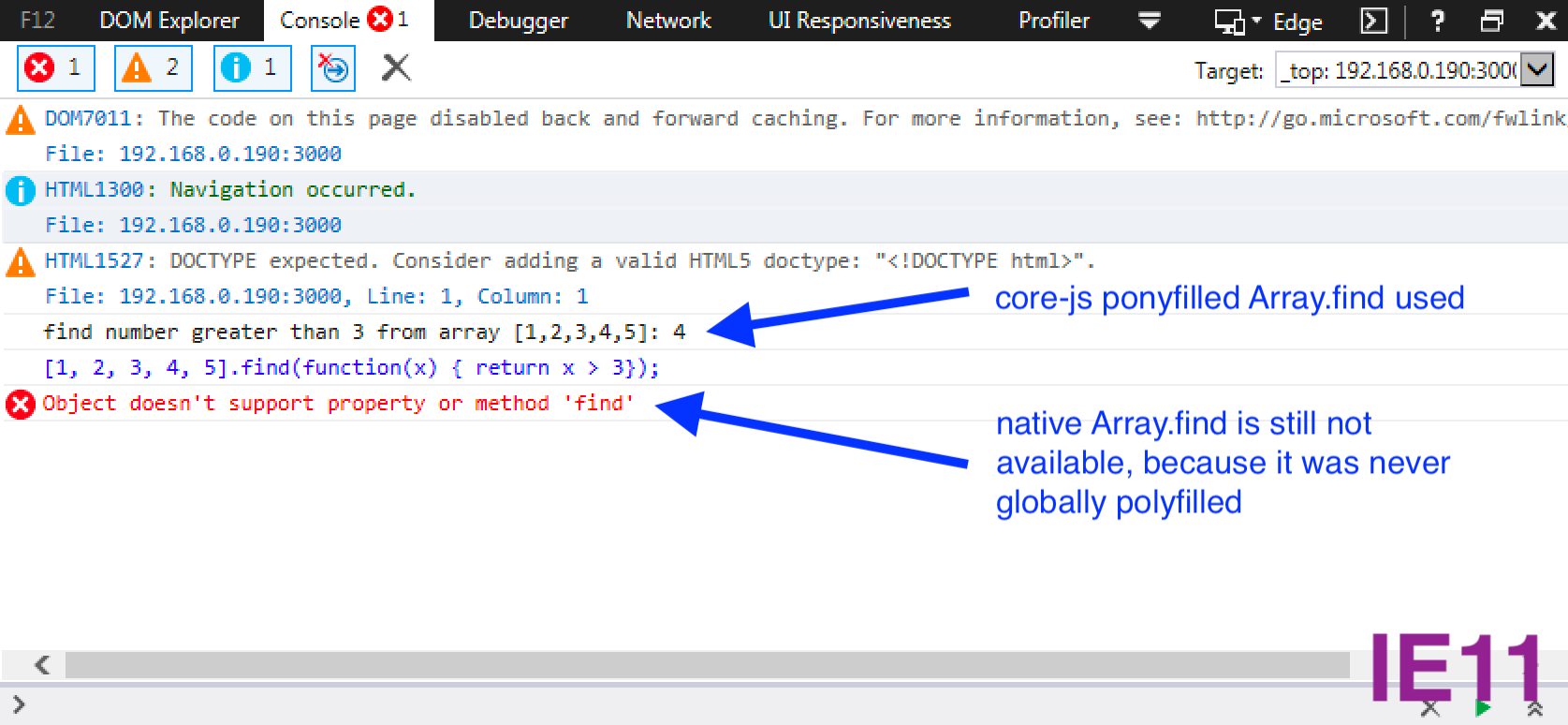Toggle the warnings filter showing 2

point(154,67)
